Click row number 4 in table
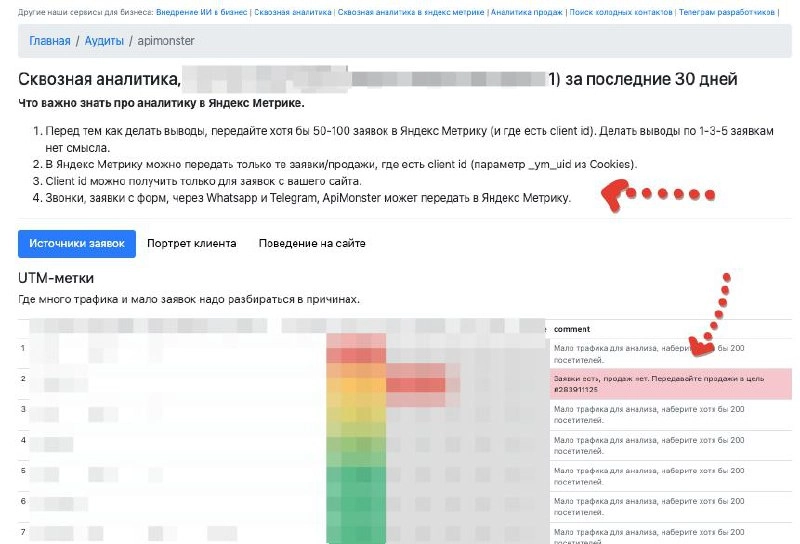Image resolution: width=800 pixels, height=544 pixels. [x=23, y=440]
